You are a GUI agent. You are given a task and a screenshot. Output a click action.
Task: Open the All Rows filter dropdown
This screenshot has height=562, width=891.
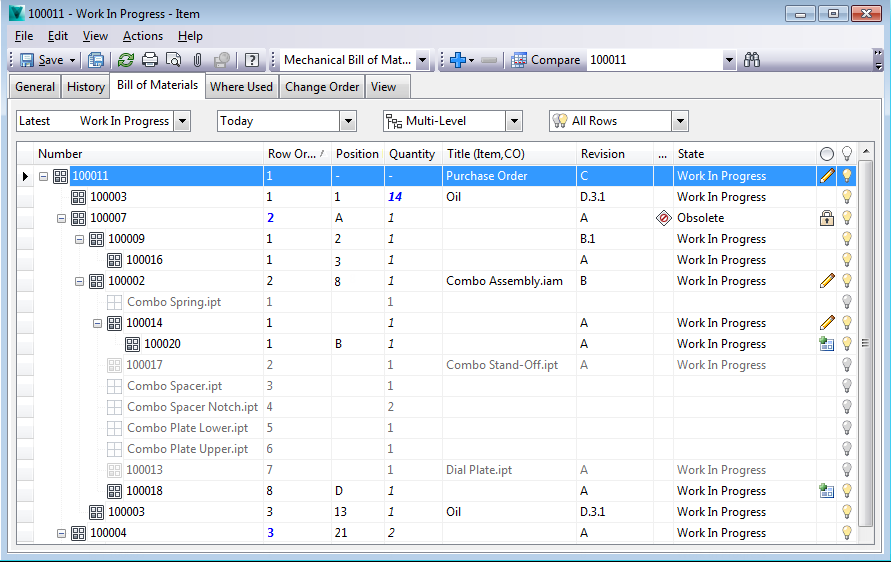coord(680,121)
